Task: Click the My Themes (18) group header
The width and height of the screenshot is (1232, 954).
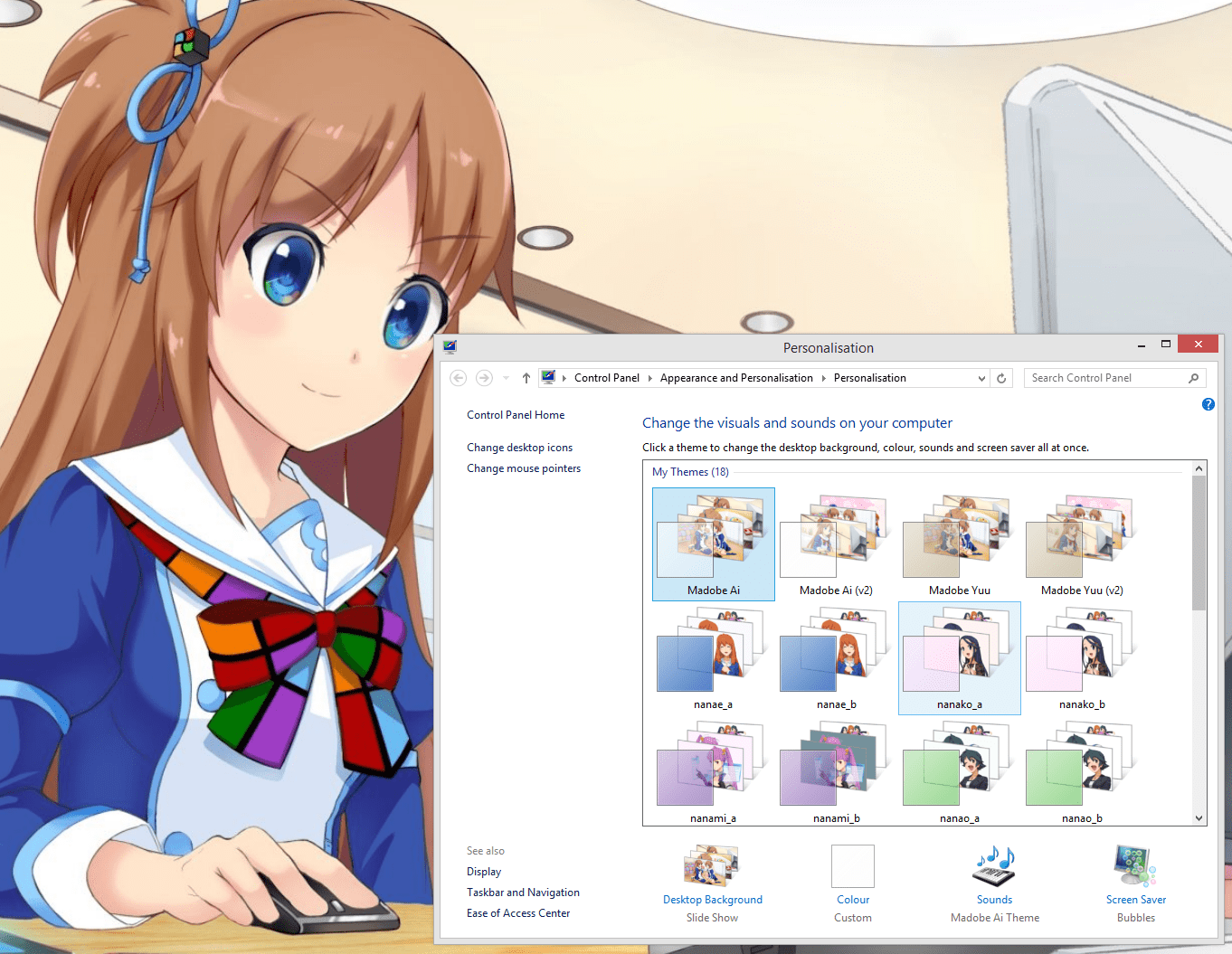Action: pos(690,472)
